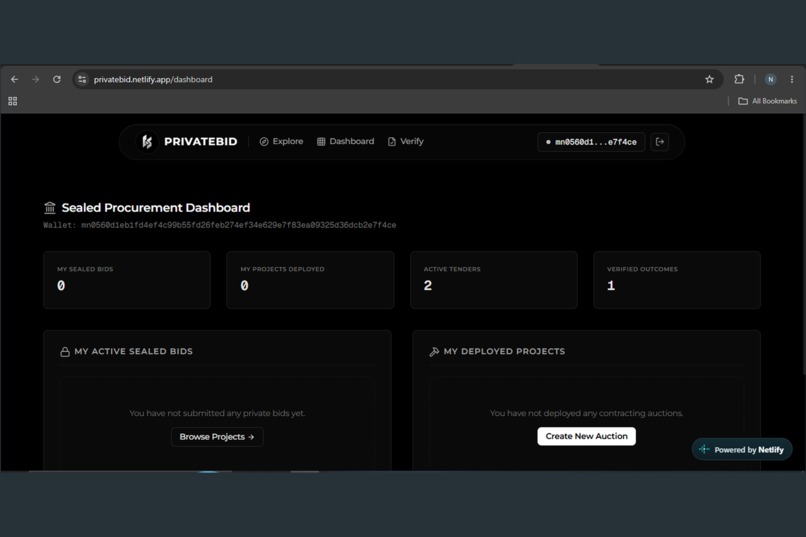Click the PRIVATEBID brand name
806x537 pixels.
click(200, 141)
